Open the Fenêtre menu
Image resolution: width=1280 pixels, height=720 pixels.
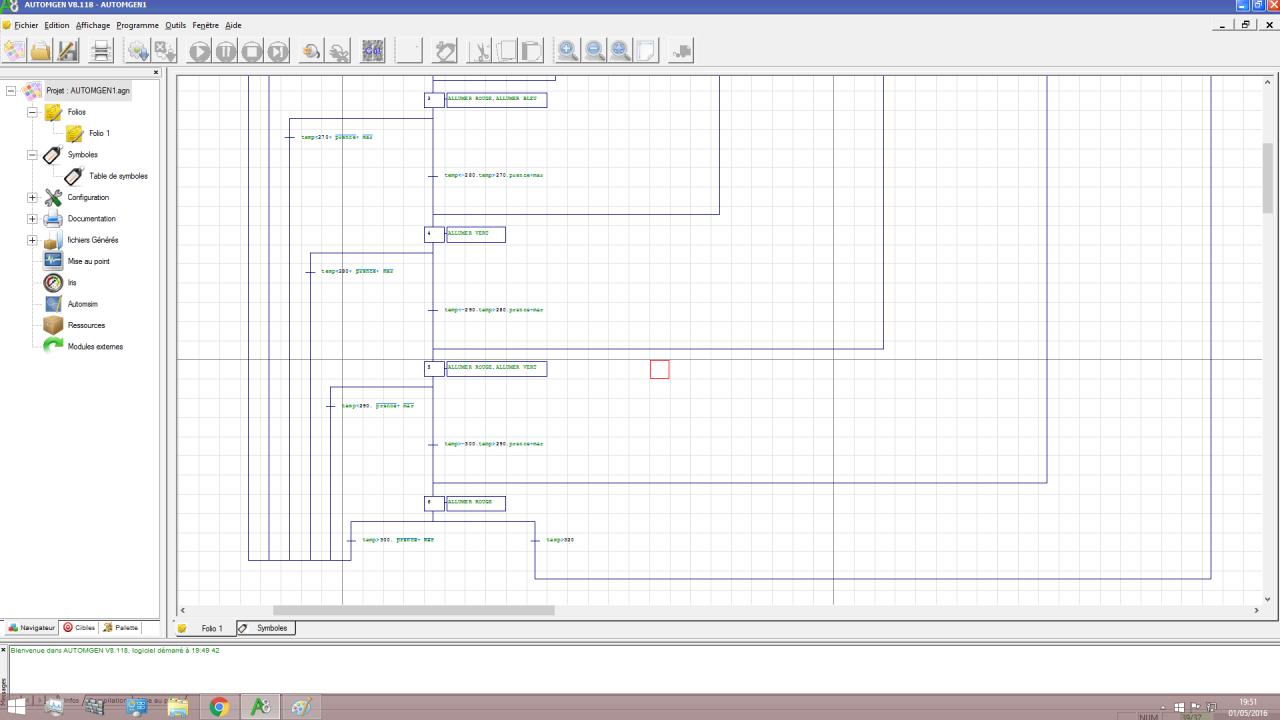click(x=206, y=25)
